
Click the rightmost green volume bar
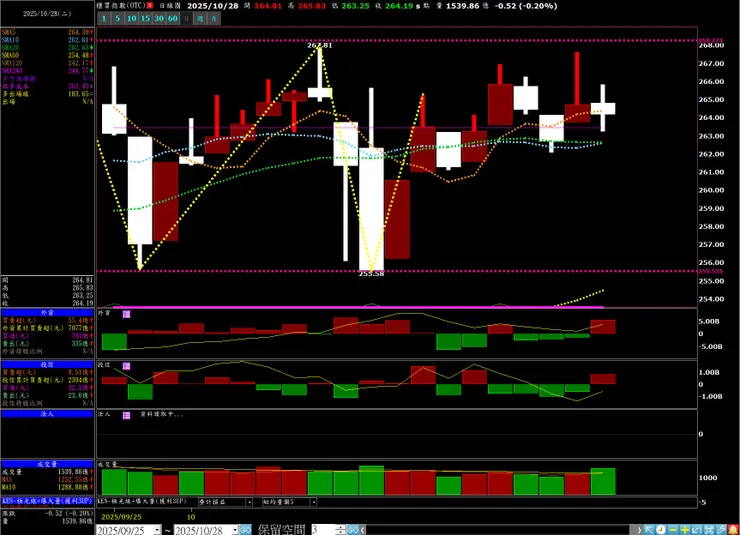pyautogui.click(x=603, y=482)
